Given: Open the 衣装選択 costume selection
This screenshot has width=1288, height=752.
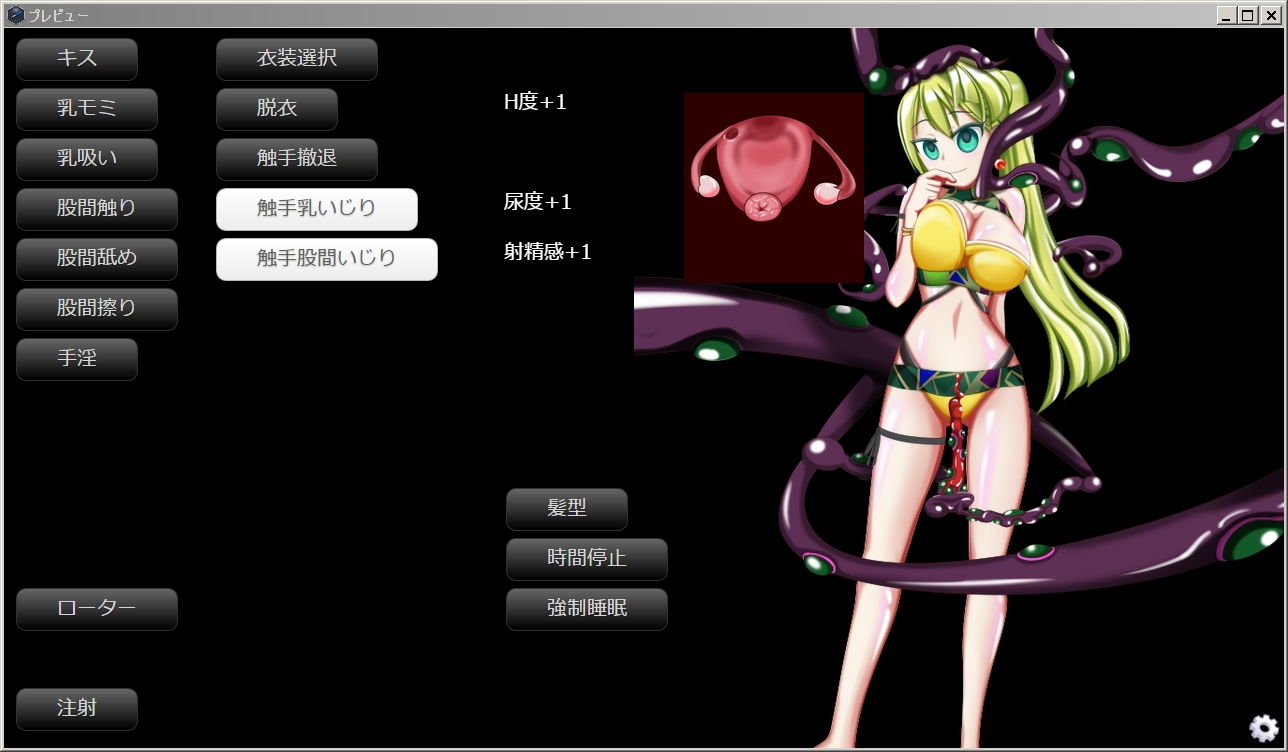Looking at the screenshot, I should click(x=297, y=59).
